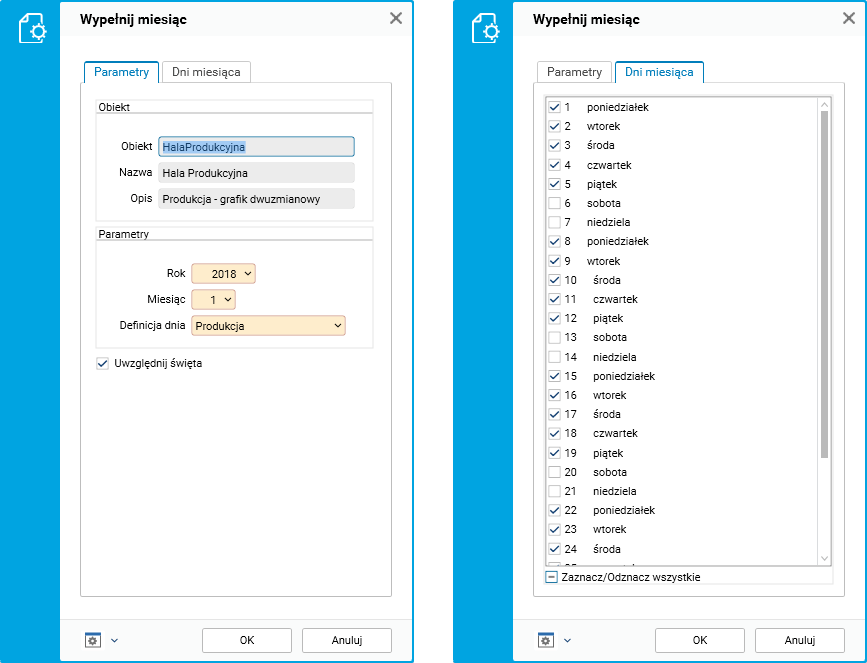
Task: Open the Rok dropdown showing 2018
Action: coord(223,273)
